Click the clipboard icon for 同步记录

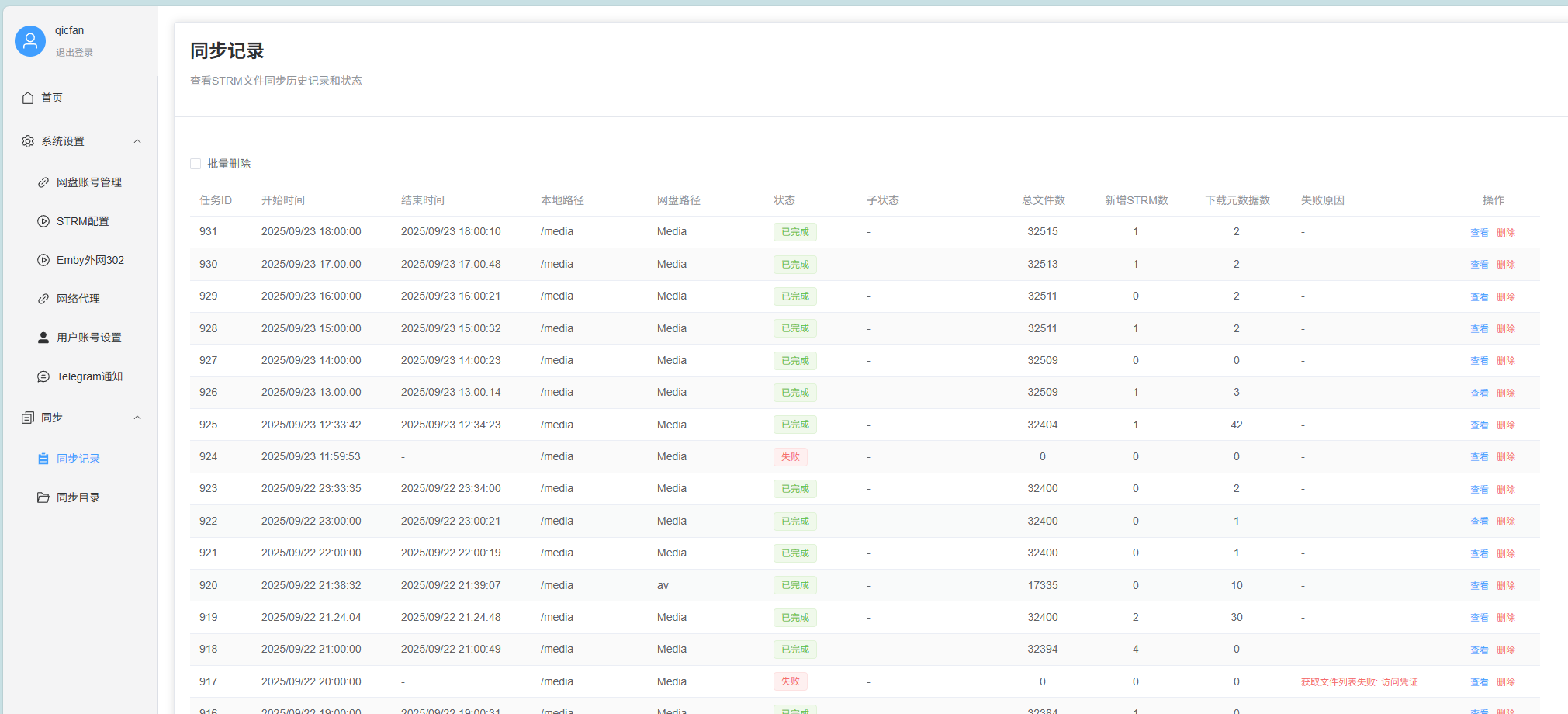(43, 459)
